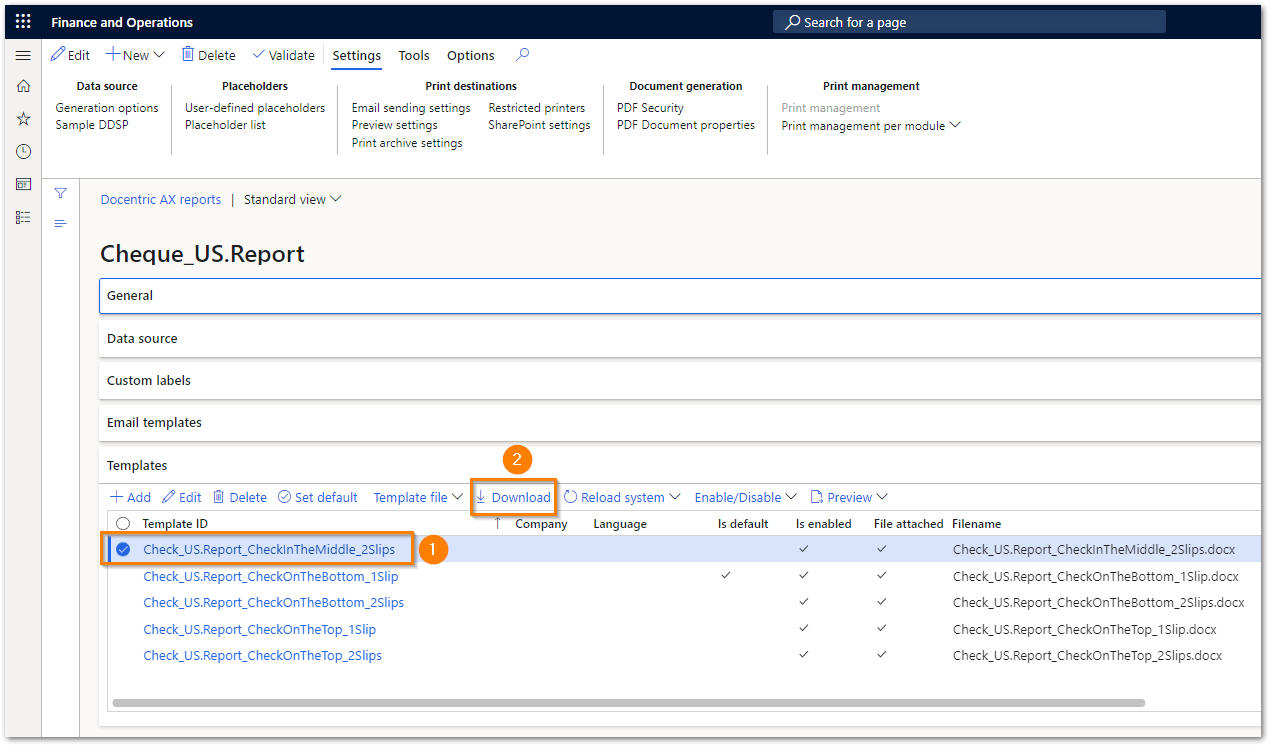The height and width of the screenshot is (746, 1270).
Task: Open the Template file dropdown
Action: (x=418, y=497)
